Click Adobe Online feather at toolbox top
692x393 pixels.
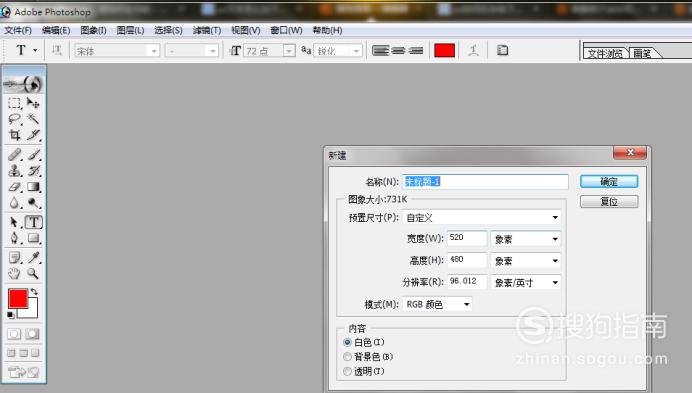[23, 83]
